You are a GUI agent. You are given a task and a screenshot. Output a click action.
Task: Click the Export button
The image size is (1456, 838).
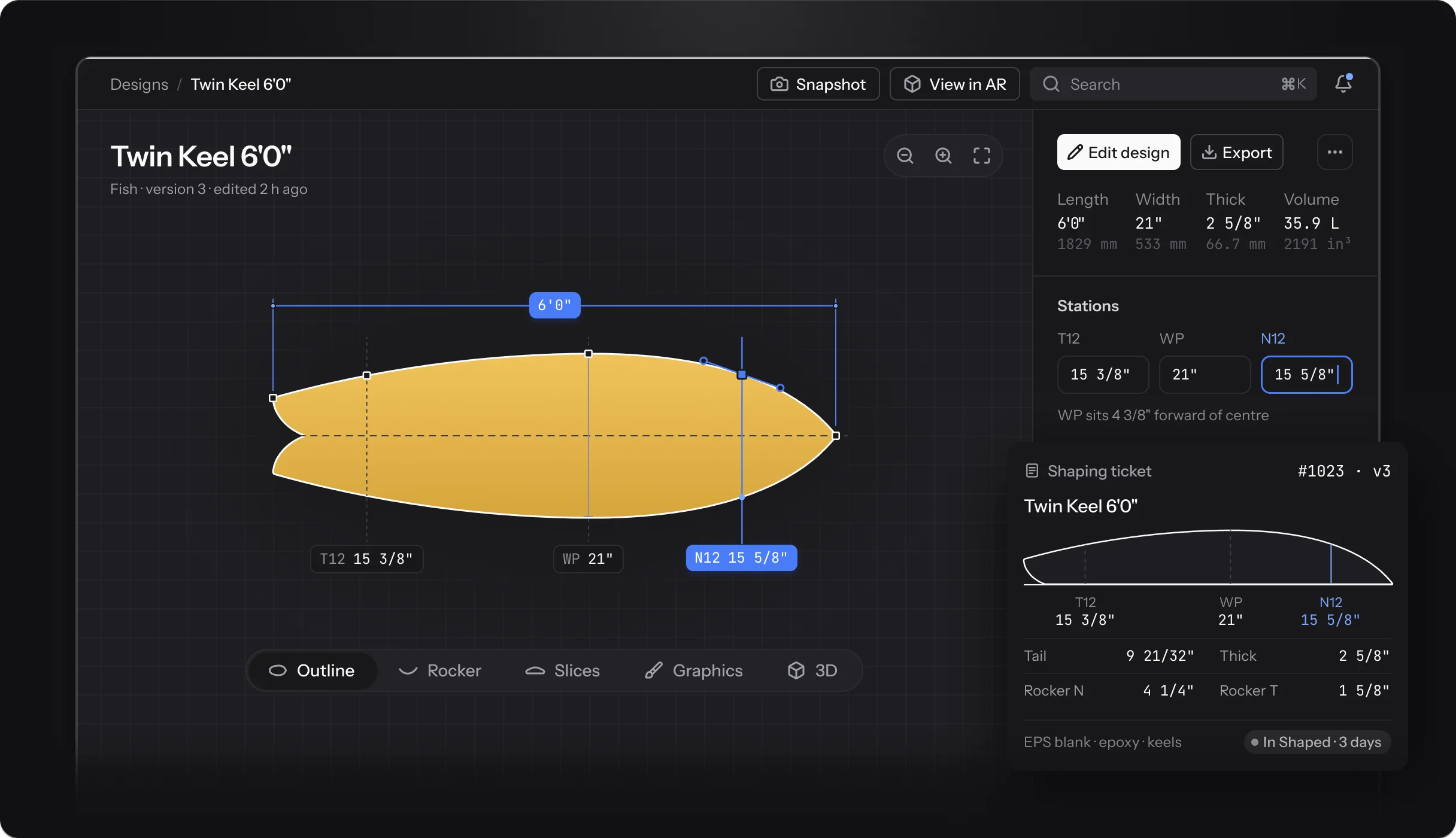coord(1236,152)
